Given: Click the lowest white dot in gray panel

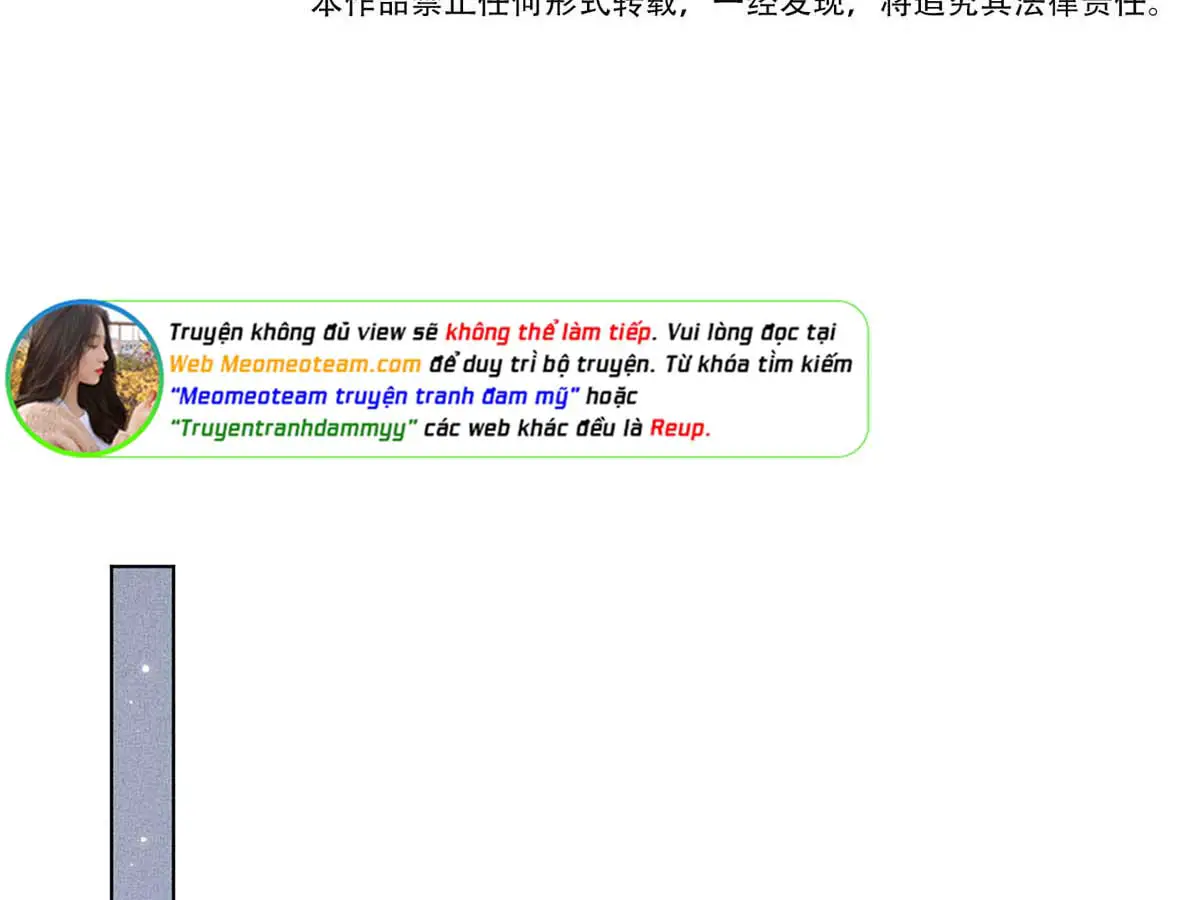Looking at the screenshot, I should (143, 839).
